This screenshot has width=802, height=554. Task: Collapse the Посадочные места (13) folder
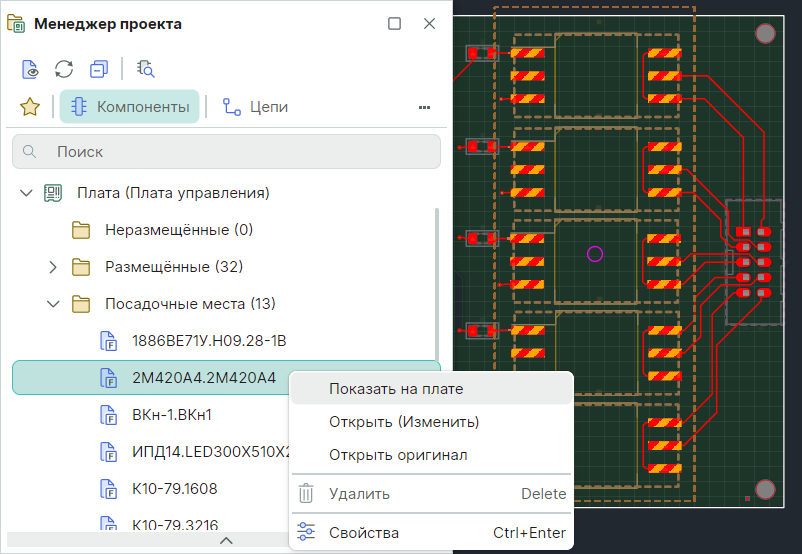click(54, 304)
